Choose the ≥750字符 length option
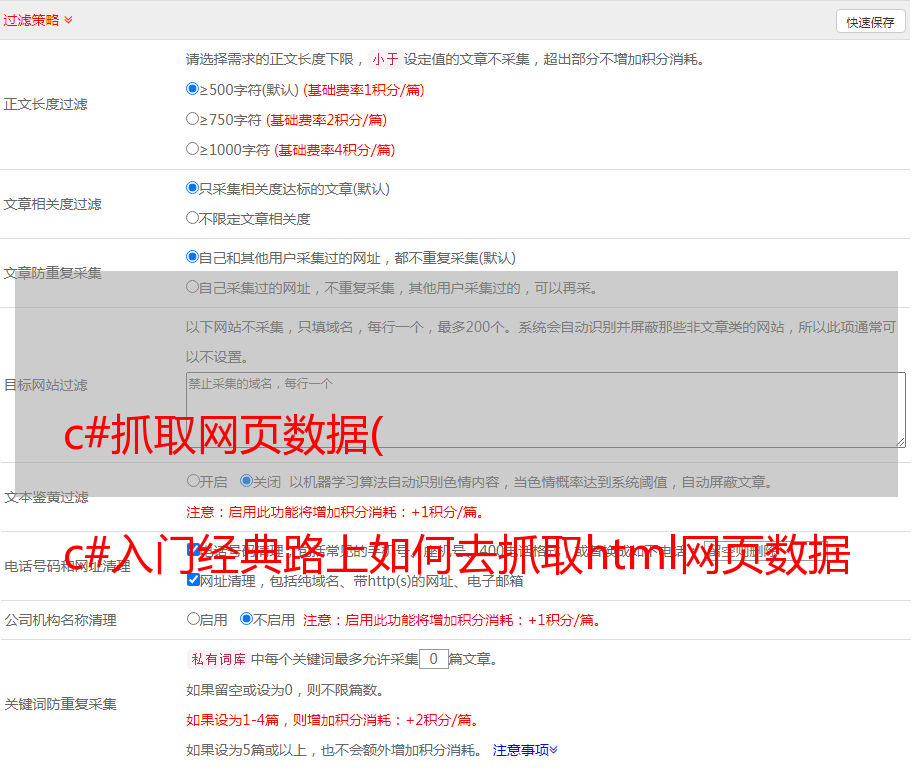This screenshot has width=912, height=768. 193,119
